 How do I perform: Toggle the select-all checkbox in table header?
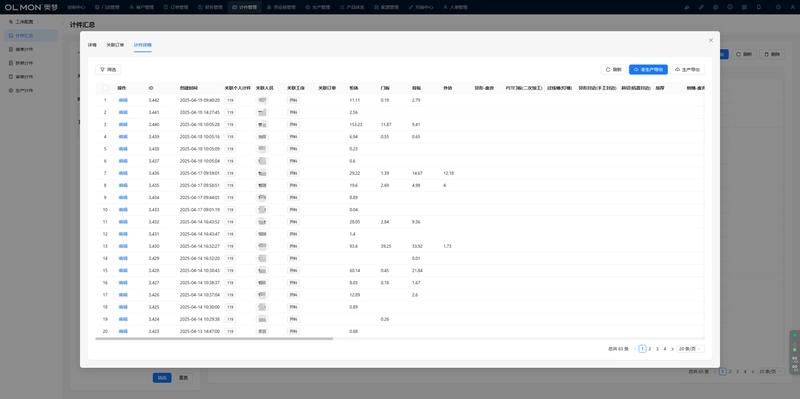coord(105,88)
